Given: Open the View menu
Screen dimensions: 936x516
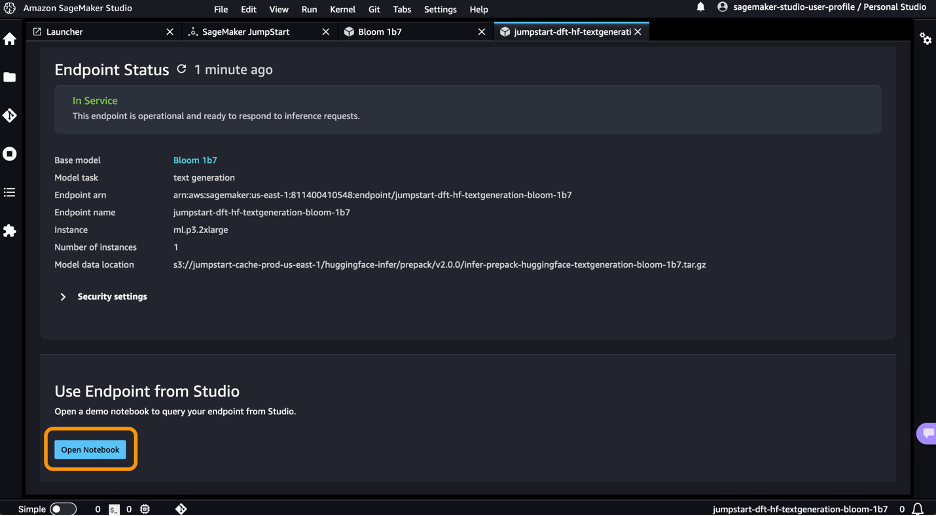Looking at the screenshot, I should pos(279,10).
